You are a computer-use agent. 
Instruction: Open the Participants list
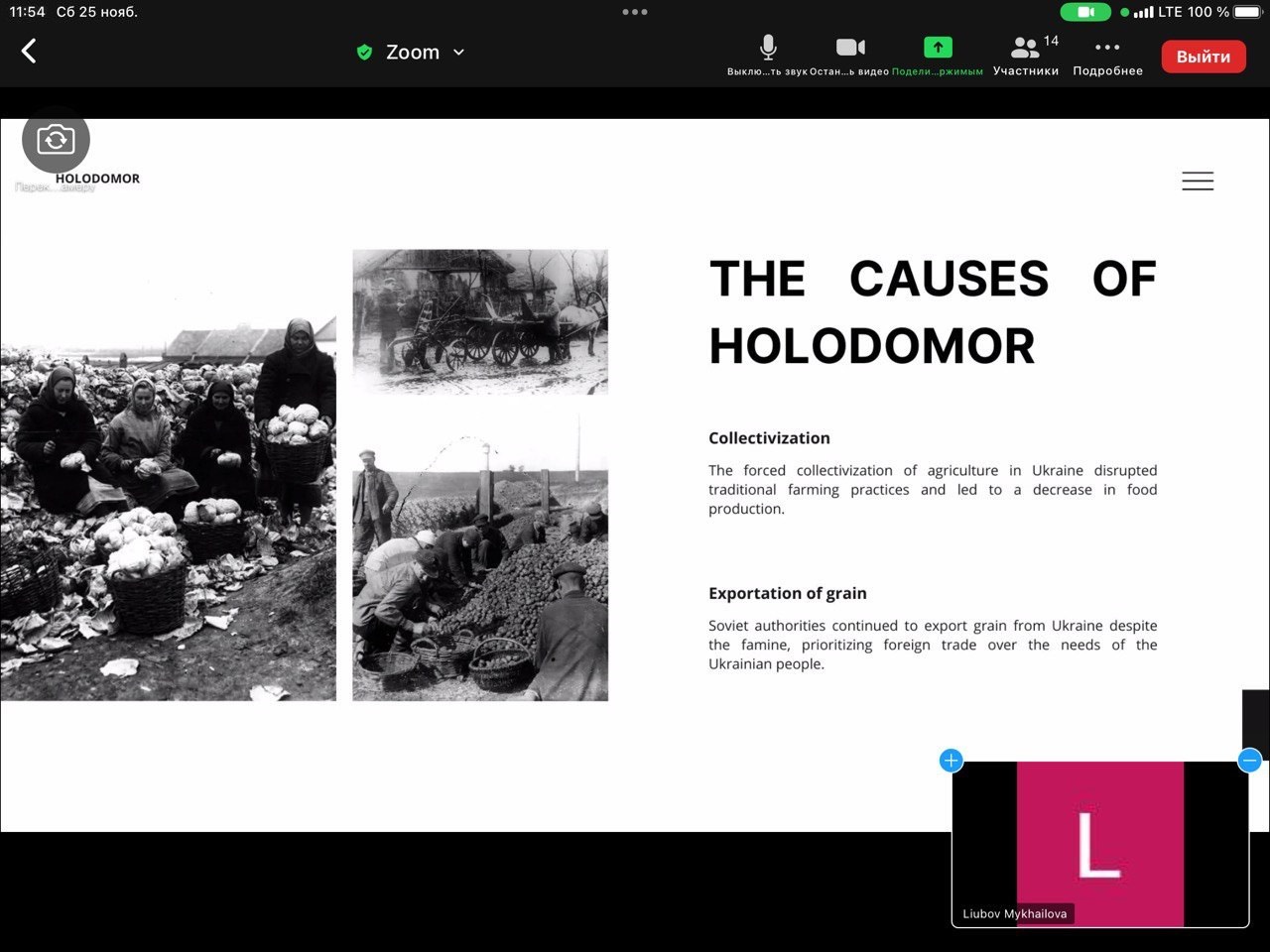coord(1026,55)
